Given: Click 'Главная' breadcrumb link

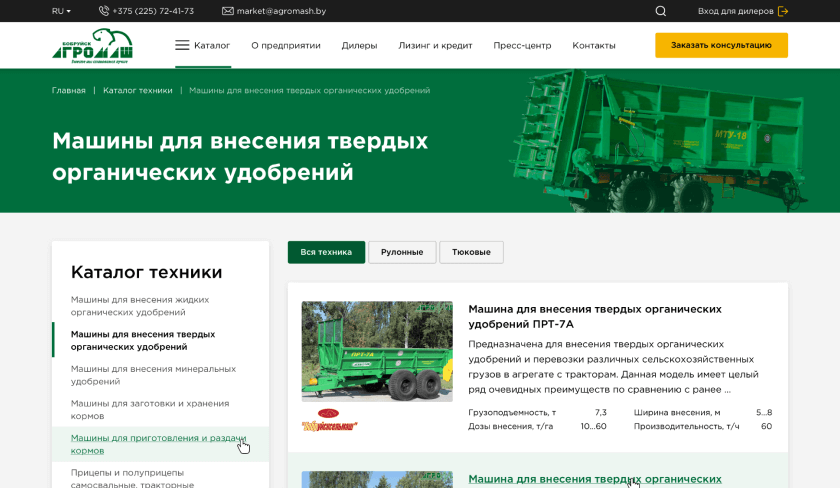Looking at the screenshot, I should (69, 90).
